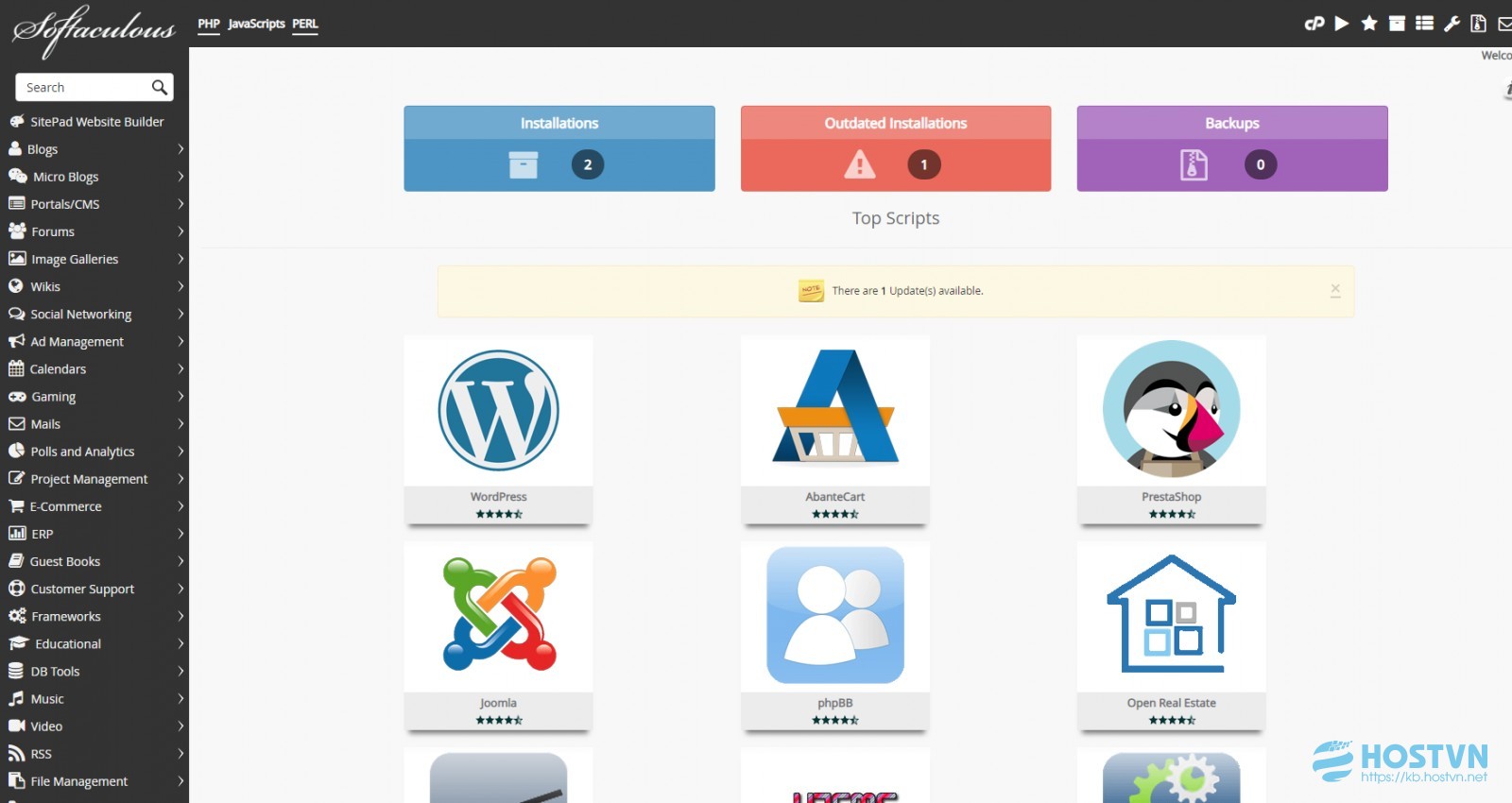Expand the Wikis chevron

pyautogui.click(x=180, y=286)
